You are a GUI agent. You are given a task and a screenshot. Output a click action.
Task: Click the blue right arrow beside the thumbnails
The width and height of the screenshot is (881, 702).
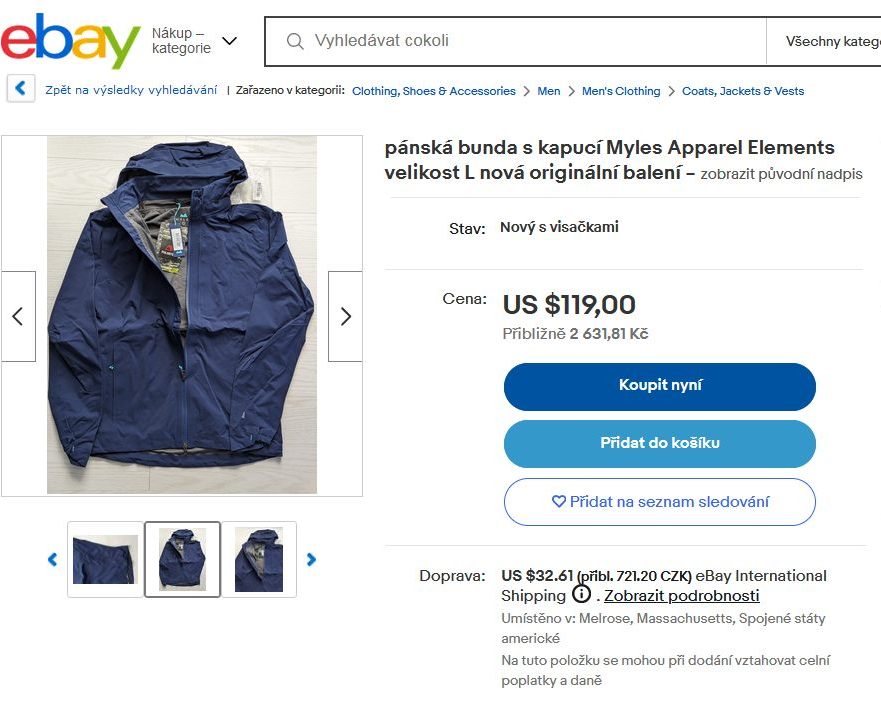tap(312, 560)
